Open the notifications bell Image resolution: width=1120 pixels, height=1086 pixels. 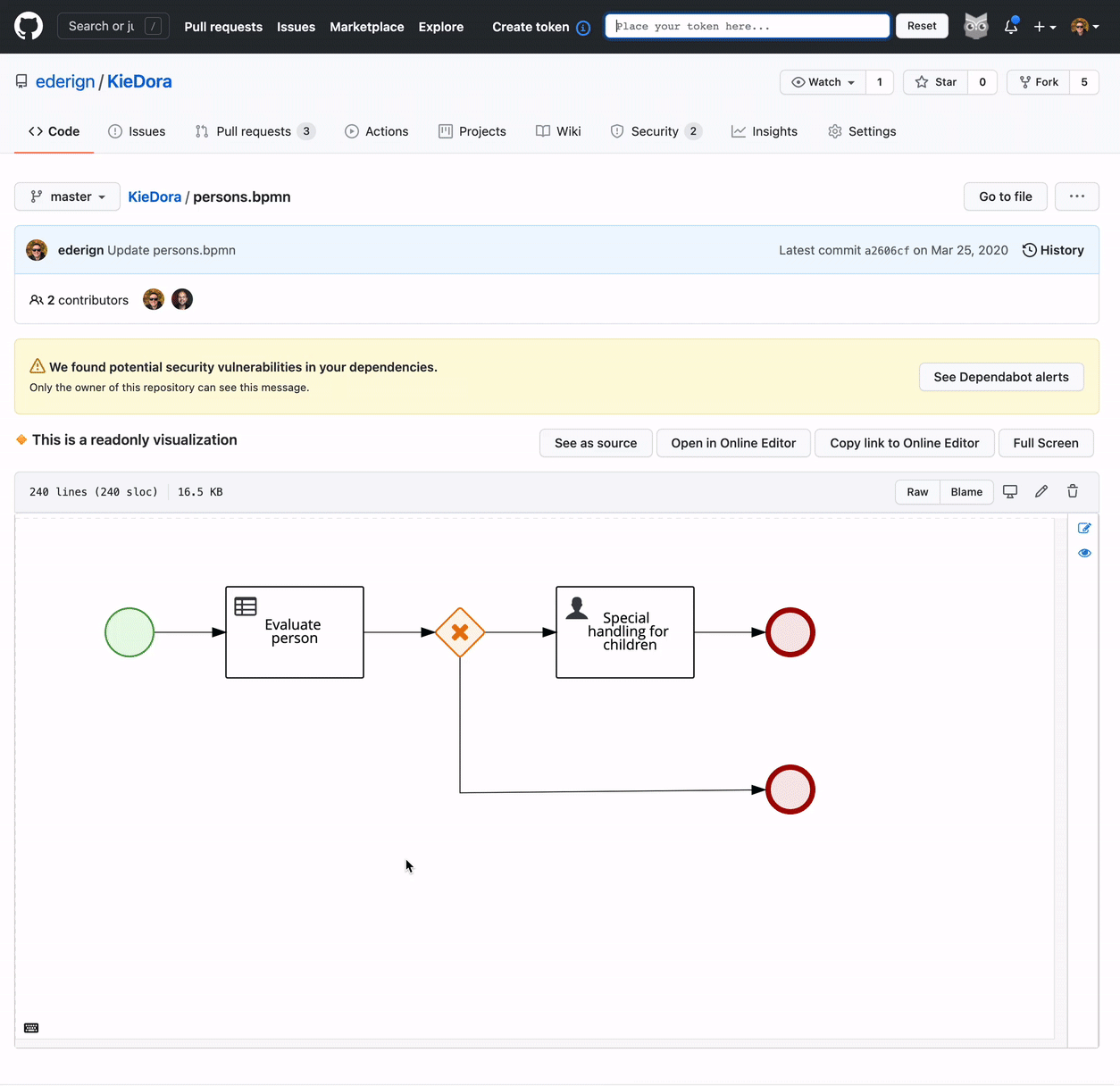click(1011, 27)
